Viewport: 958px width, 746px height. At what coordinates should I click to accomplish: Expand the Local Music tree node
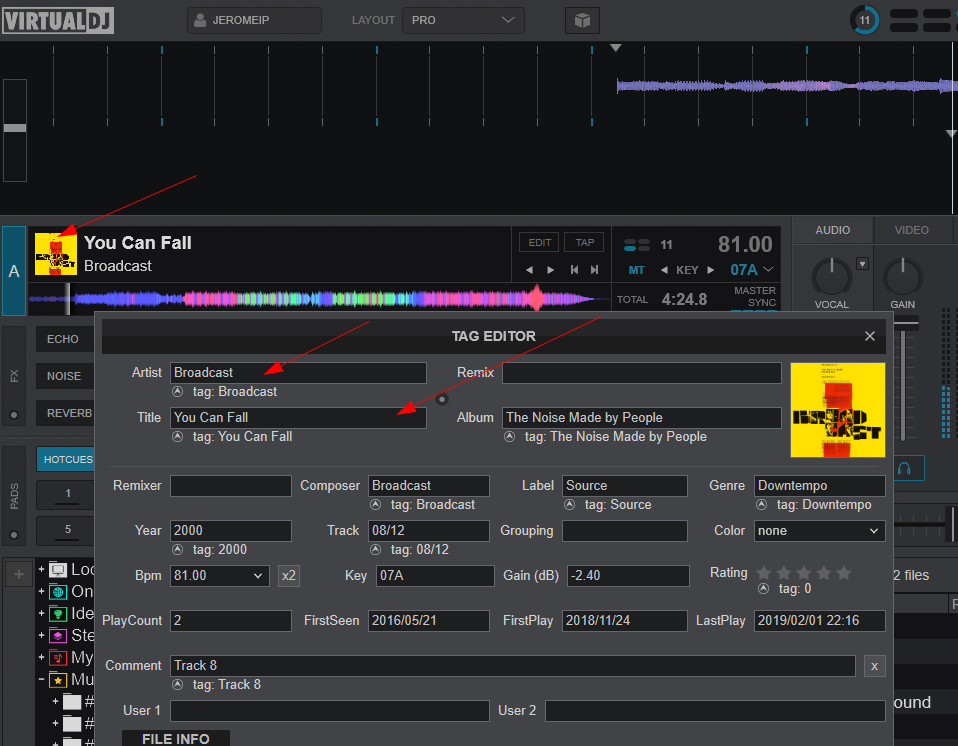[42, 569]
